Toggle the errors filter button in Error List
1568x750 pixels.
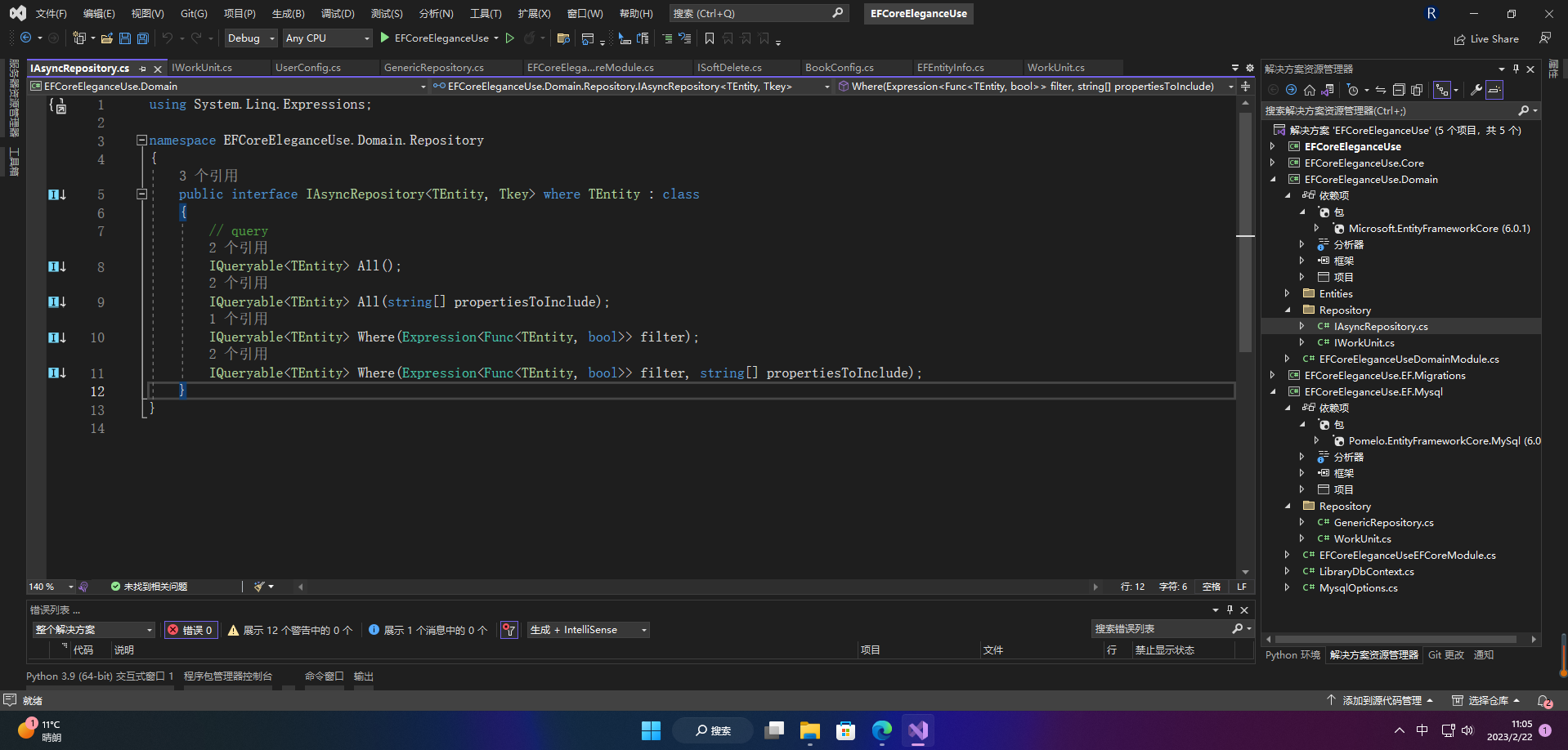[190, 630]
